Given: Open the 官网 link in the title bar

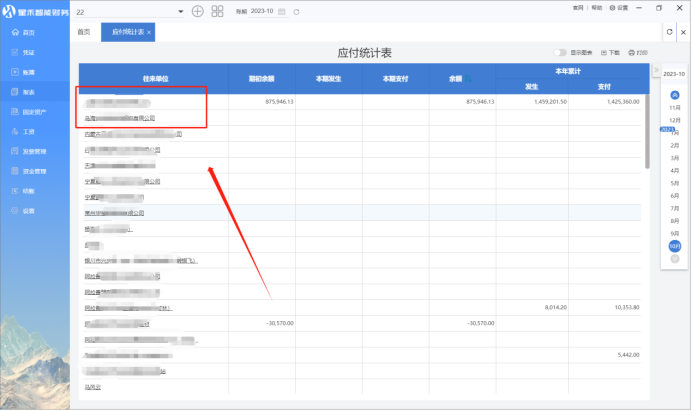Looking at the screenshot, I should [x=578, y=8].
